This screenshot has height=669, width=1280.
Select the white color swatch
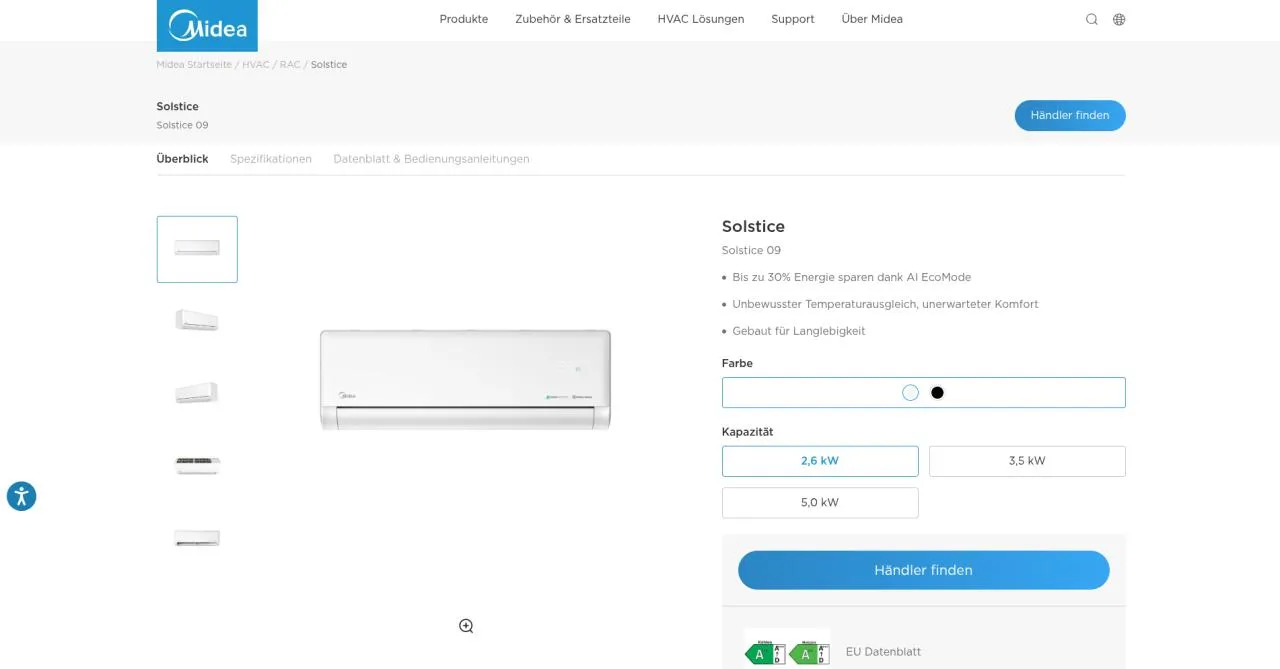click(910, 393)
